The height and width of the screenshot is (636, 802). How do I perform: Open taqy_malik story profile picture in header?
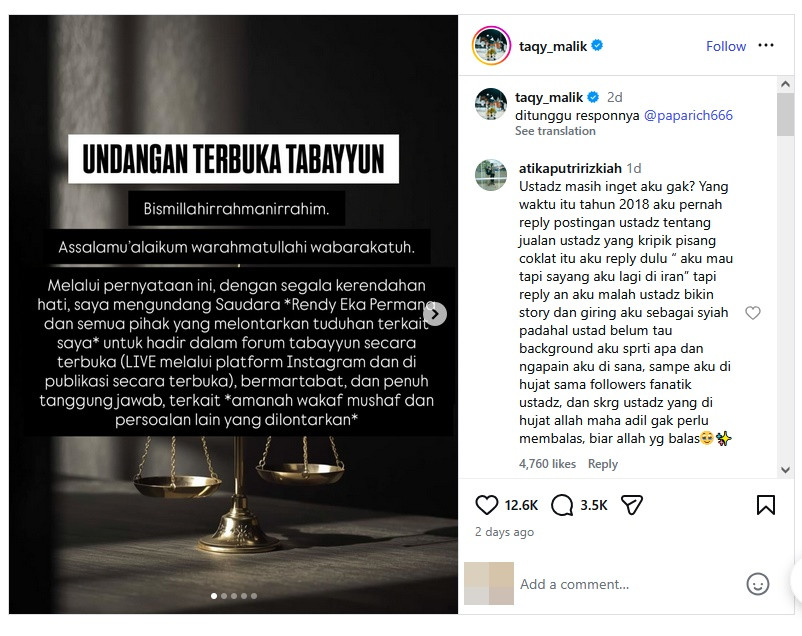(491, 46)
